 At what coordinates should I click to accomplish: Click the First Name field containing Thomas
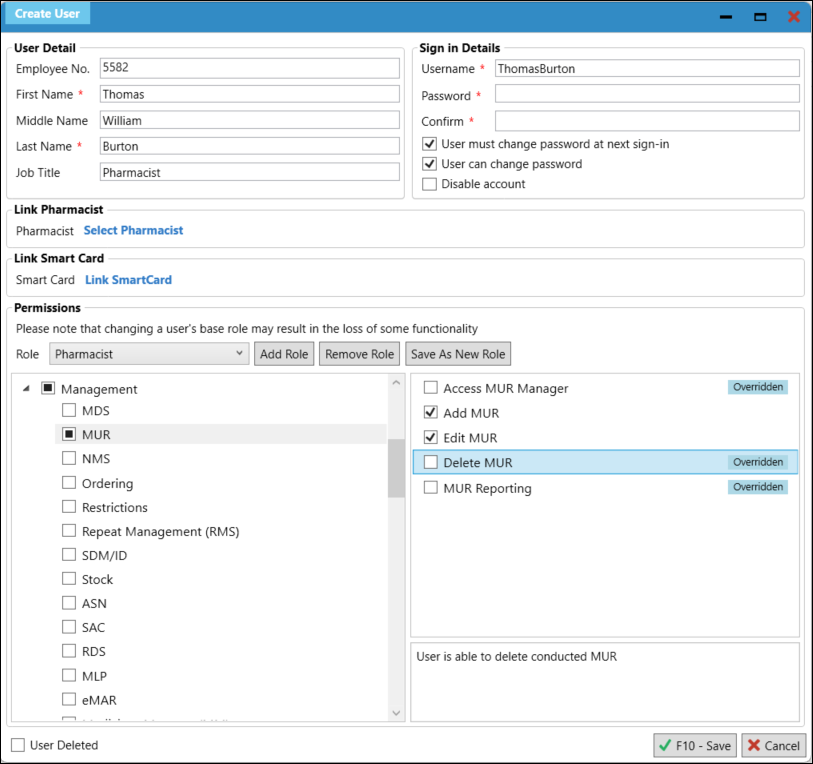tap(249, 94)
